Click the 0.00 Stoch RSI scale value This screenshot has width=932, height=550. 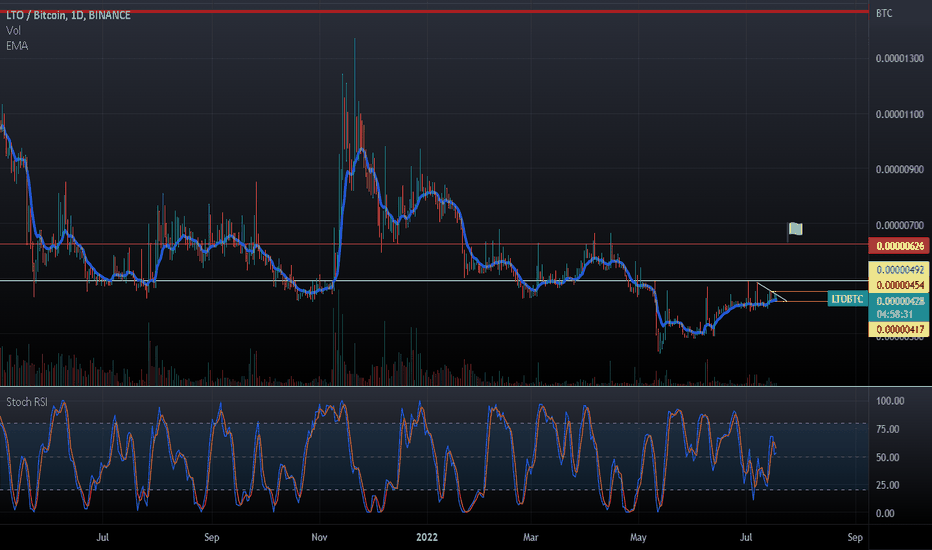(885, 513)
